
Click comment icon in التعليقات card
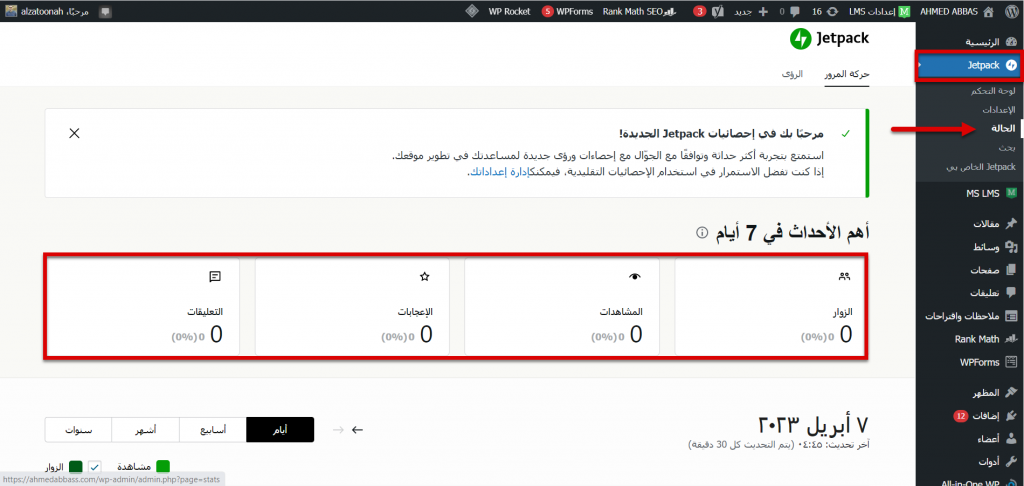(214, 276)
